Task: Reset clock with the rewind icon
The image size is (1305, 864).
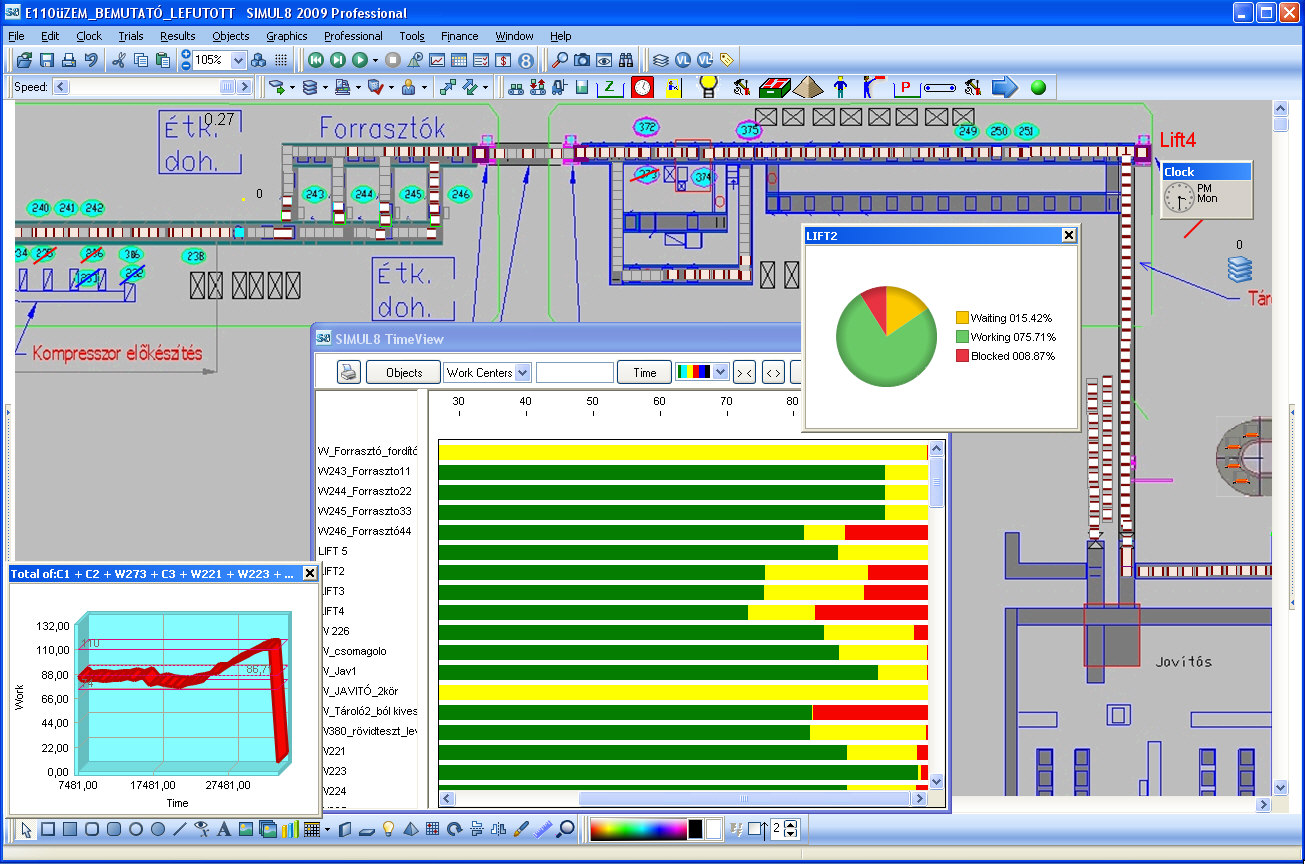Action: pyautogui.click(x=316, y=60)
